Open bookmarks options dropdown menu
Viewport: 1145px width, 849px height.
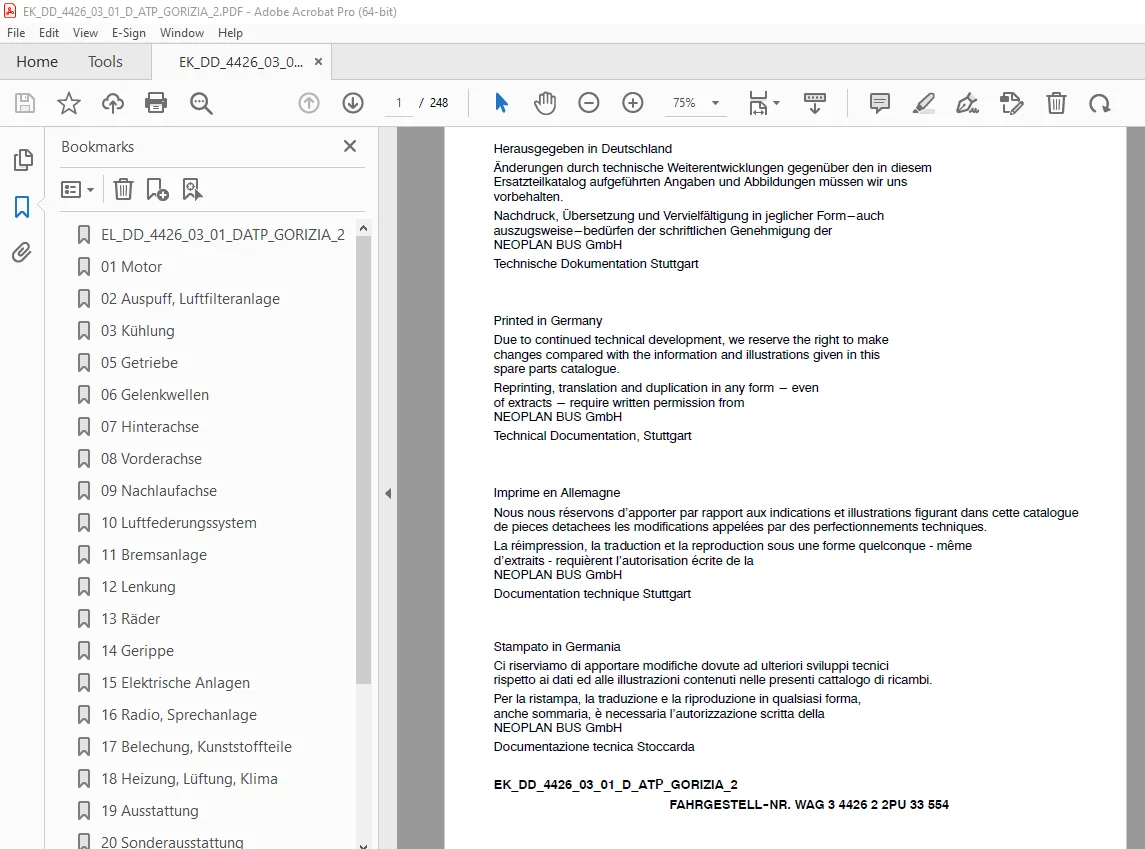coord(77,190)
